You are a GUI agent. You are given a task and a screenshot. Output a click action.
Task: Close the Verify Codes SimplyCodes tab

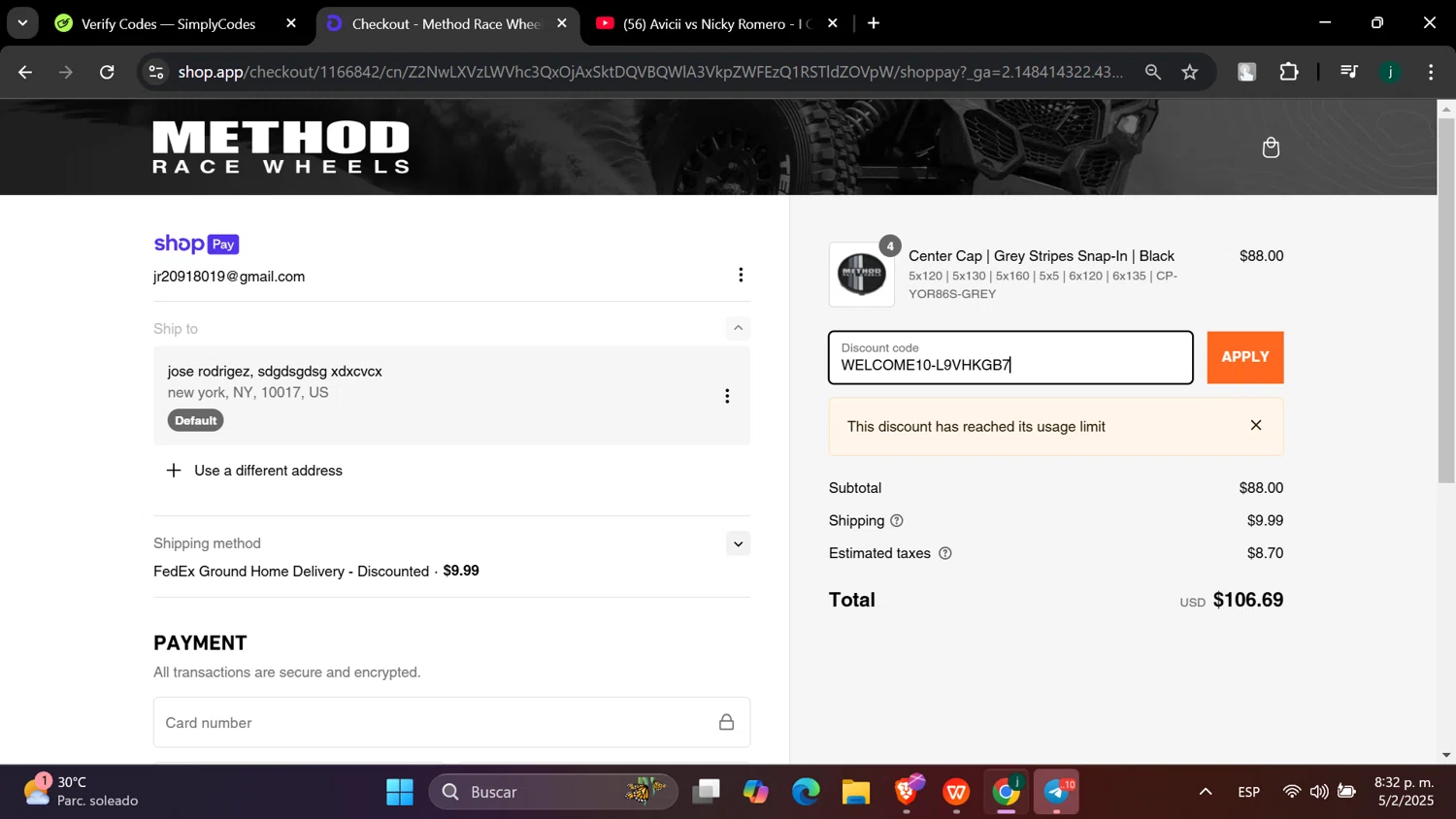[291, 23]
